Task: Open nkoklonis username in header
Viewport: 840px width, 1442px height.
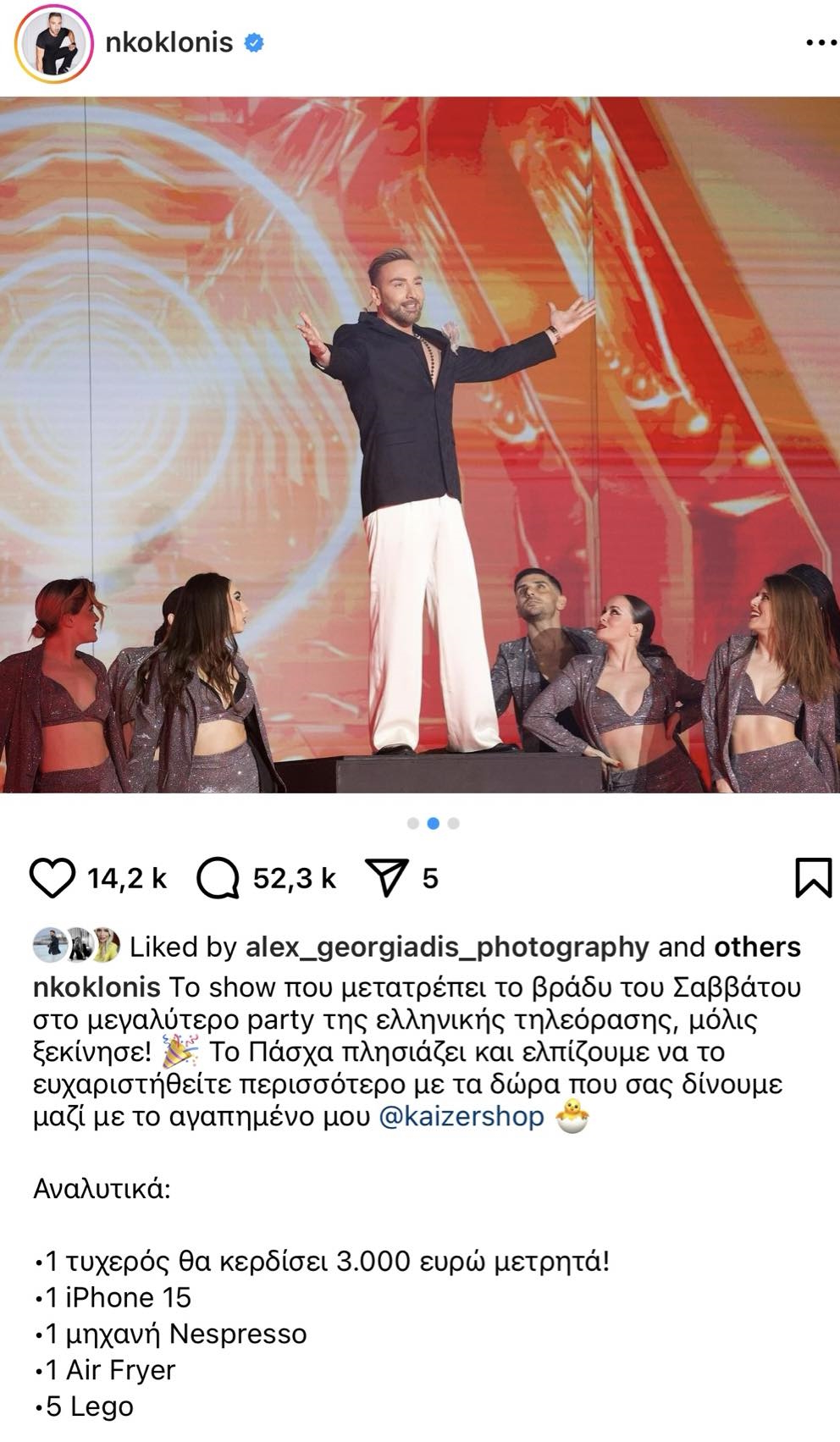Action: tap(169, 42)
